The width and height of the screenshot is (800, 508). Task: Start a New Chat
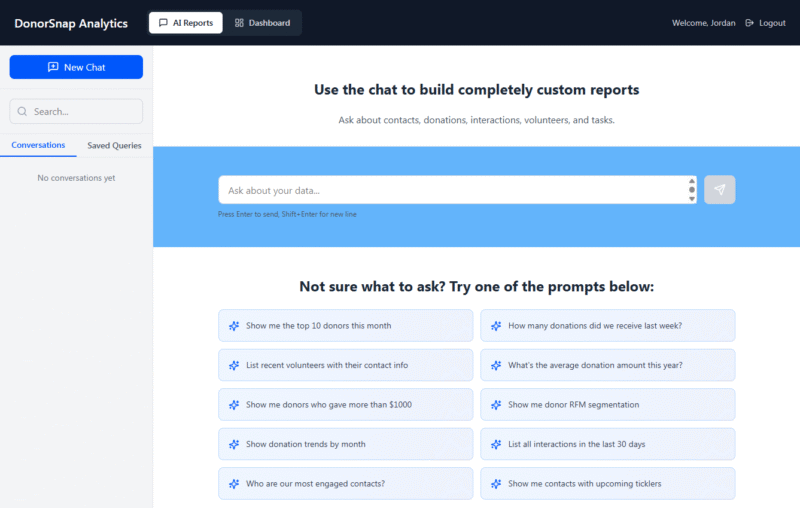click(x=76, y=67)
